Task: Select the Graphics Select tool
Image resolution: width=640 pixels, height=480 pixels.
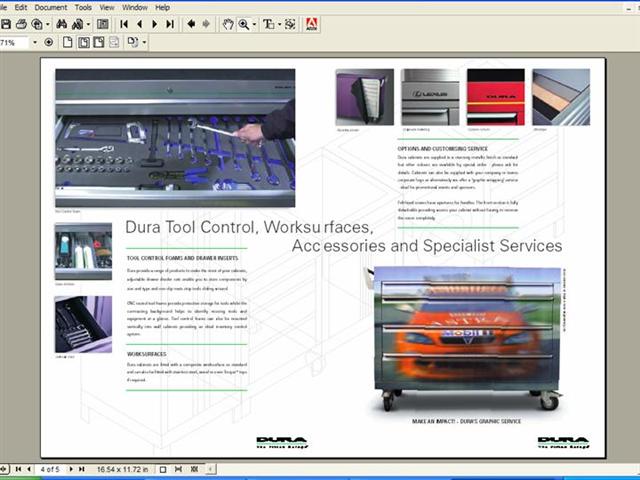Action: point(290,24)
